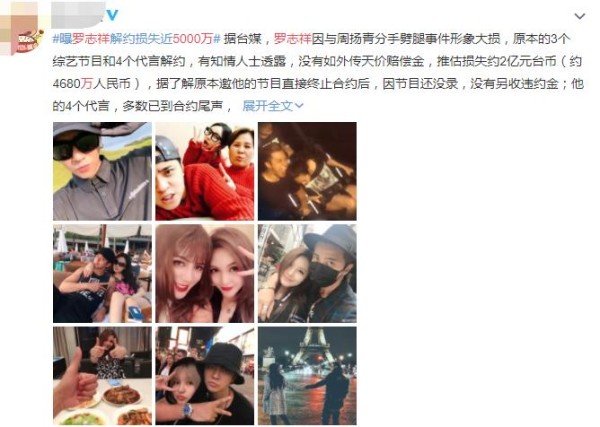The width and height of the screenshot is (600, 427).
Task: Click the post body text paragraph
Action: click(318, 72)
